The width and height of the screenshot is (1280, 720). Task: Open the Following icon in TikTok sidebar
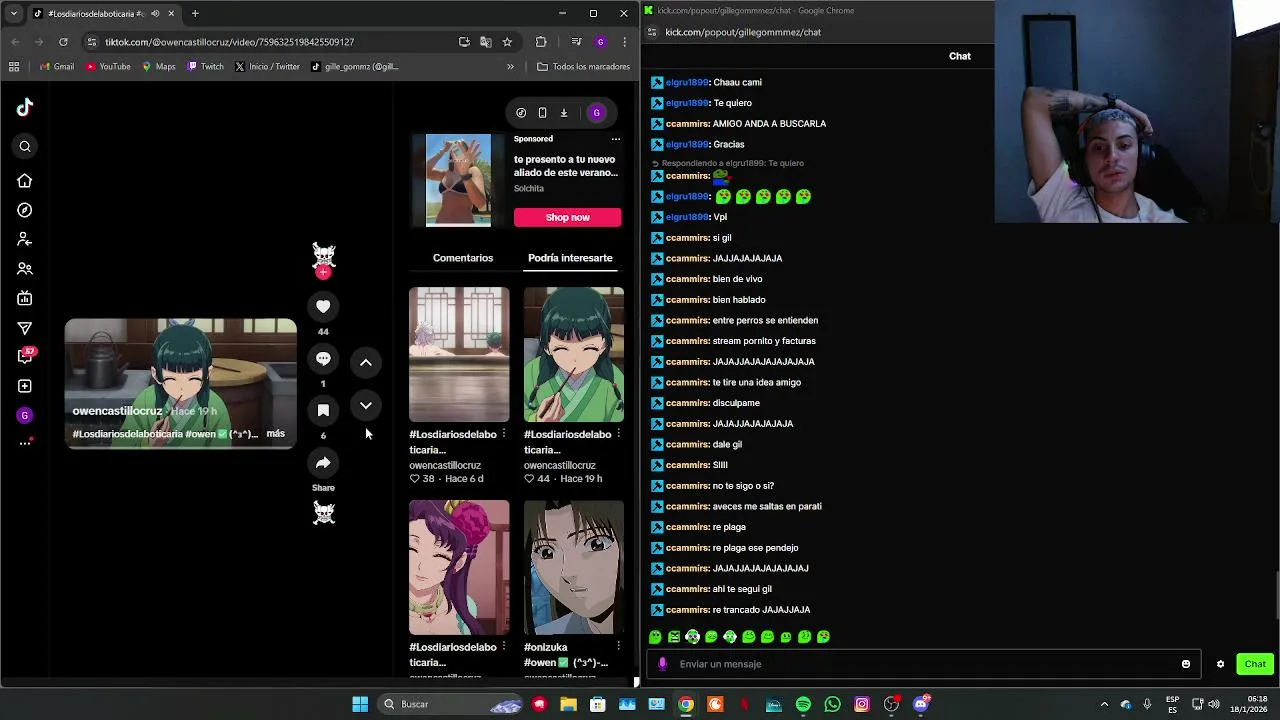pos(25,239)
